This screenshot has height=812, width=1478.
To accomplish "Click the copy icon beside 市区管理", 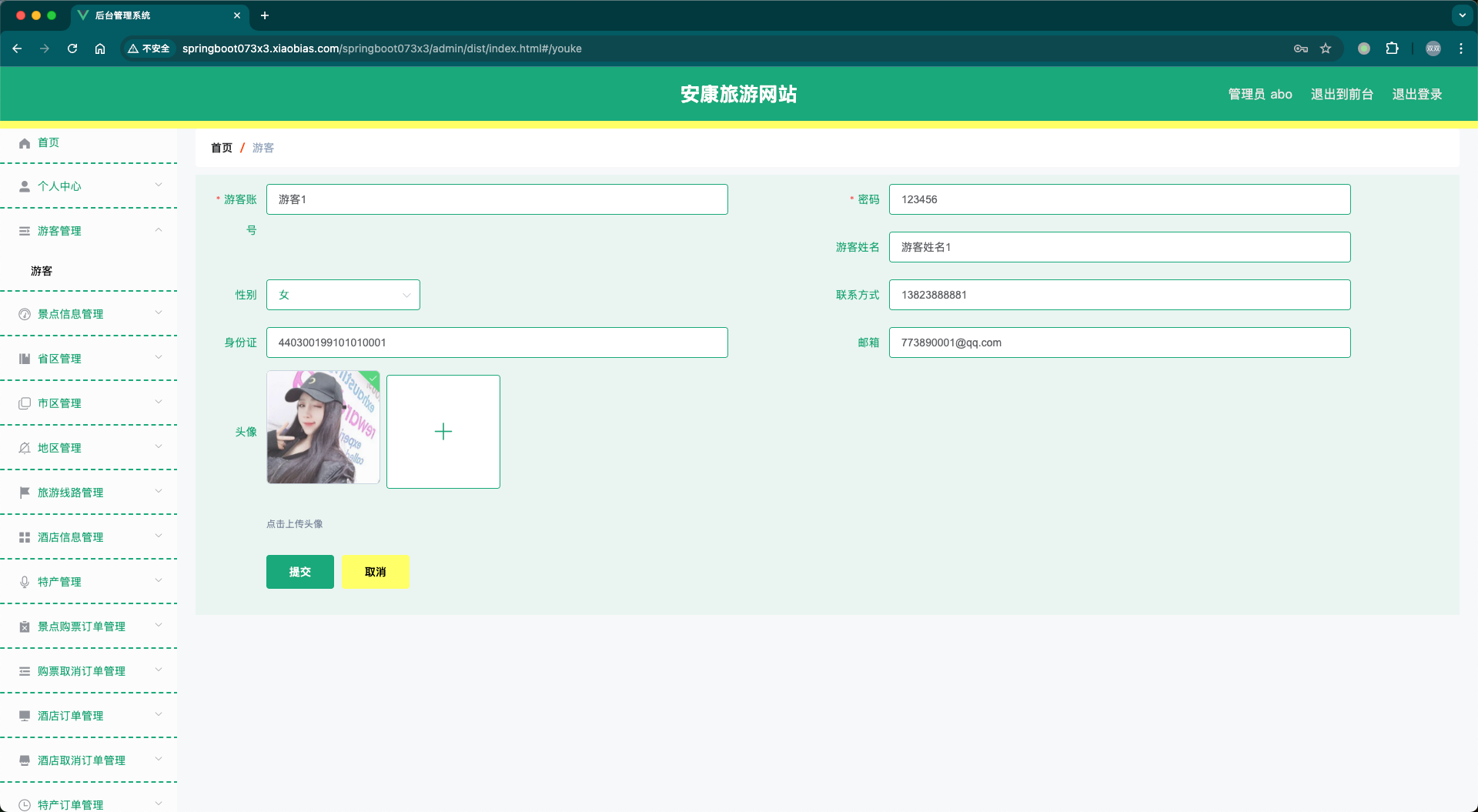I will point(25,403).
